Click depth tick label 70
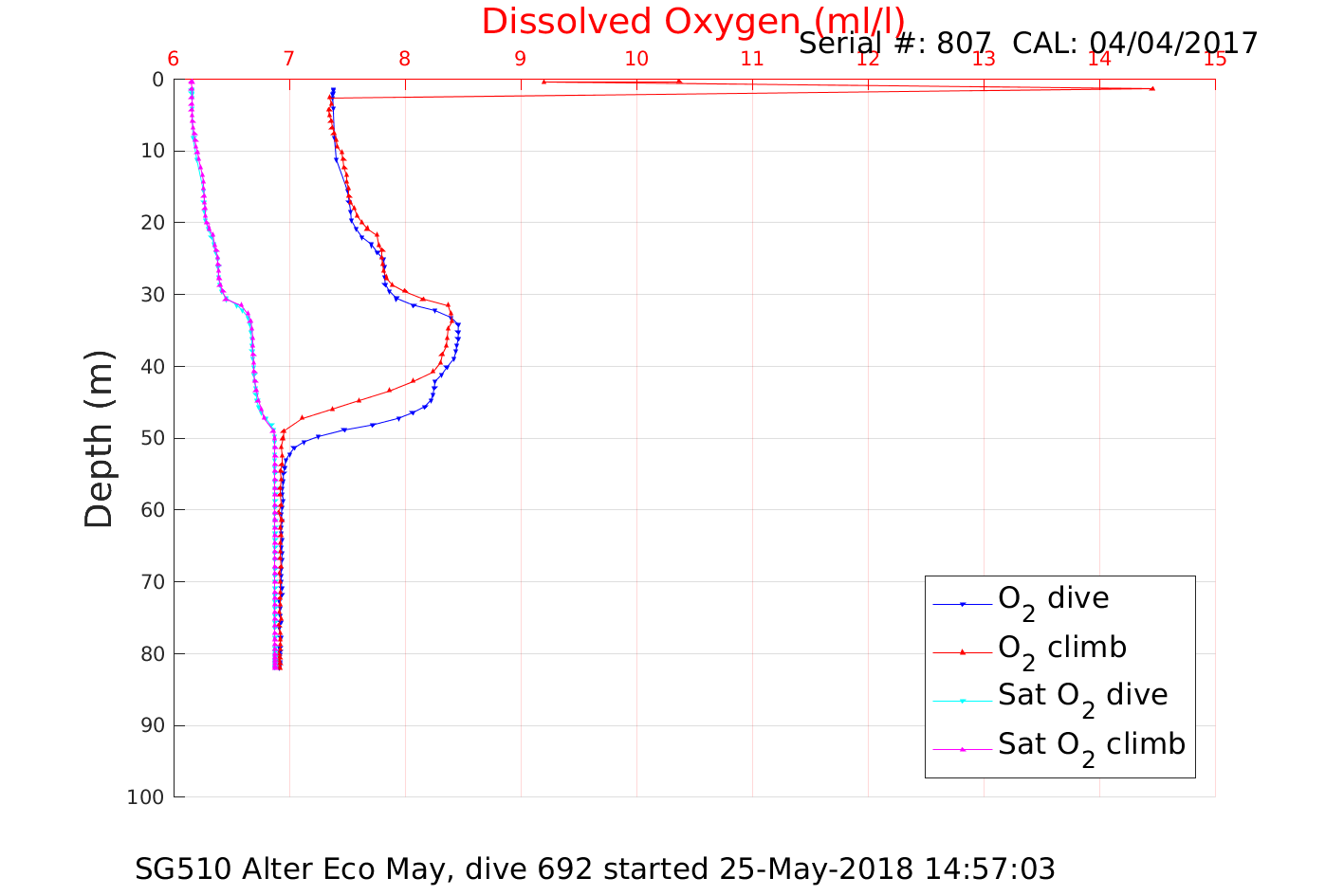This screenshot has height=896, width=1344. (152, 582)
